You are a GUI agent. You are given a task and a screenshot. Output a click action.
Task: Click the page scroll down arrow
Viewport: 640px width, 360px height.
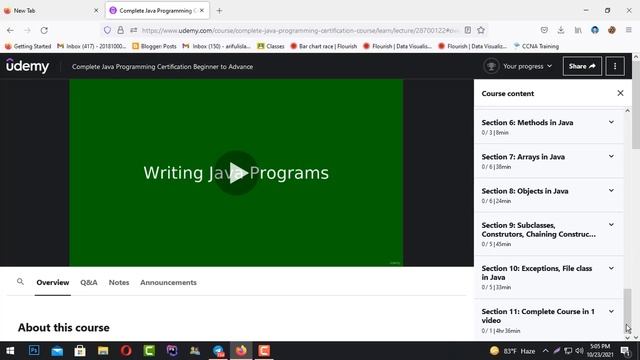[636, 338]
